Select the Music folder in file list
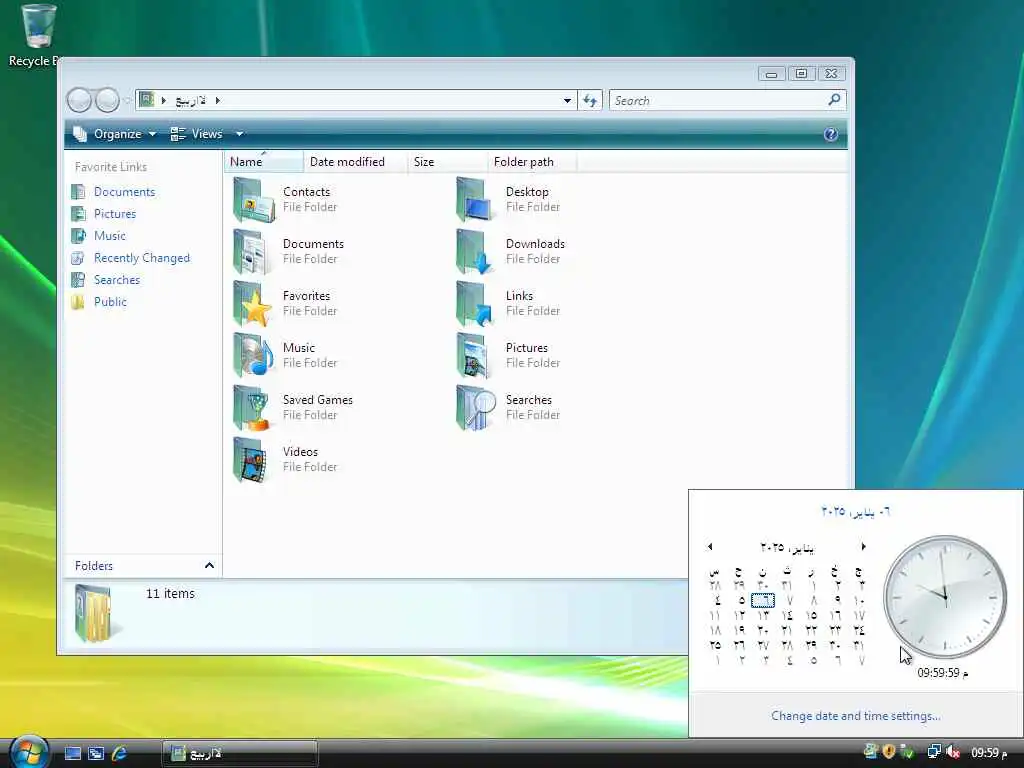The image size is (1024, 768). pos(254,355)
